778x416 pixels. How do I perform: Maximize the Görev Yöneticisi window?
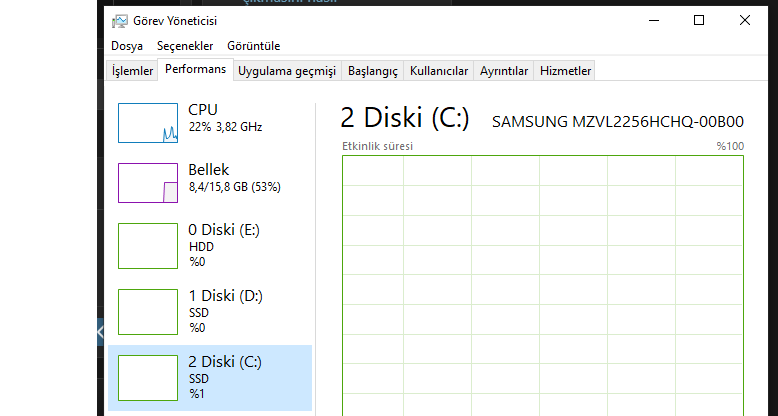699,20
